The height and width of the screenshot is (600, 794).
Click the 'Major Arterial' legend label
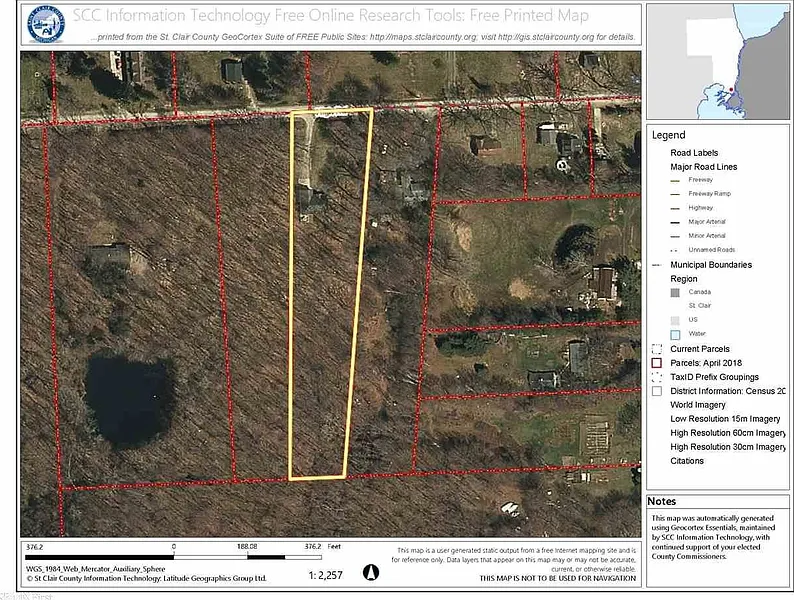click(x=707, y=222)
